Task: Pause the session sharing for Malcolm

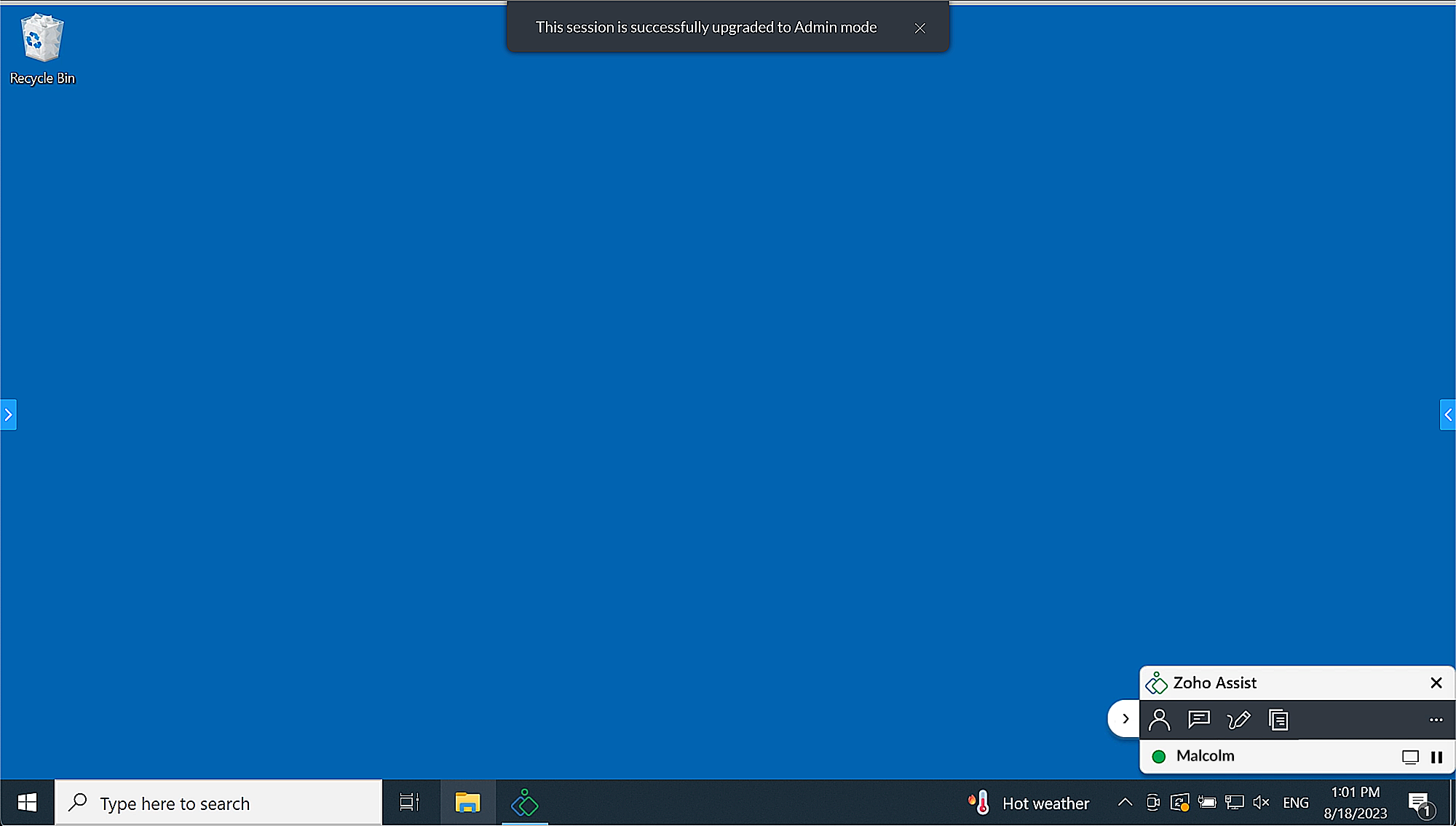Action: click(x=1436, y=757)
